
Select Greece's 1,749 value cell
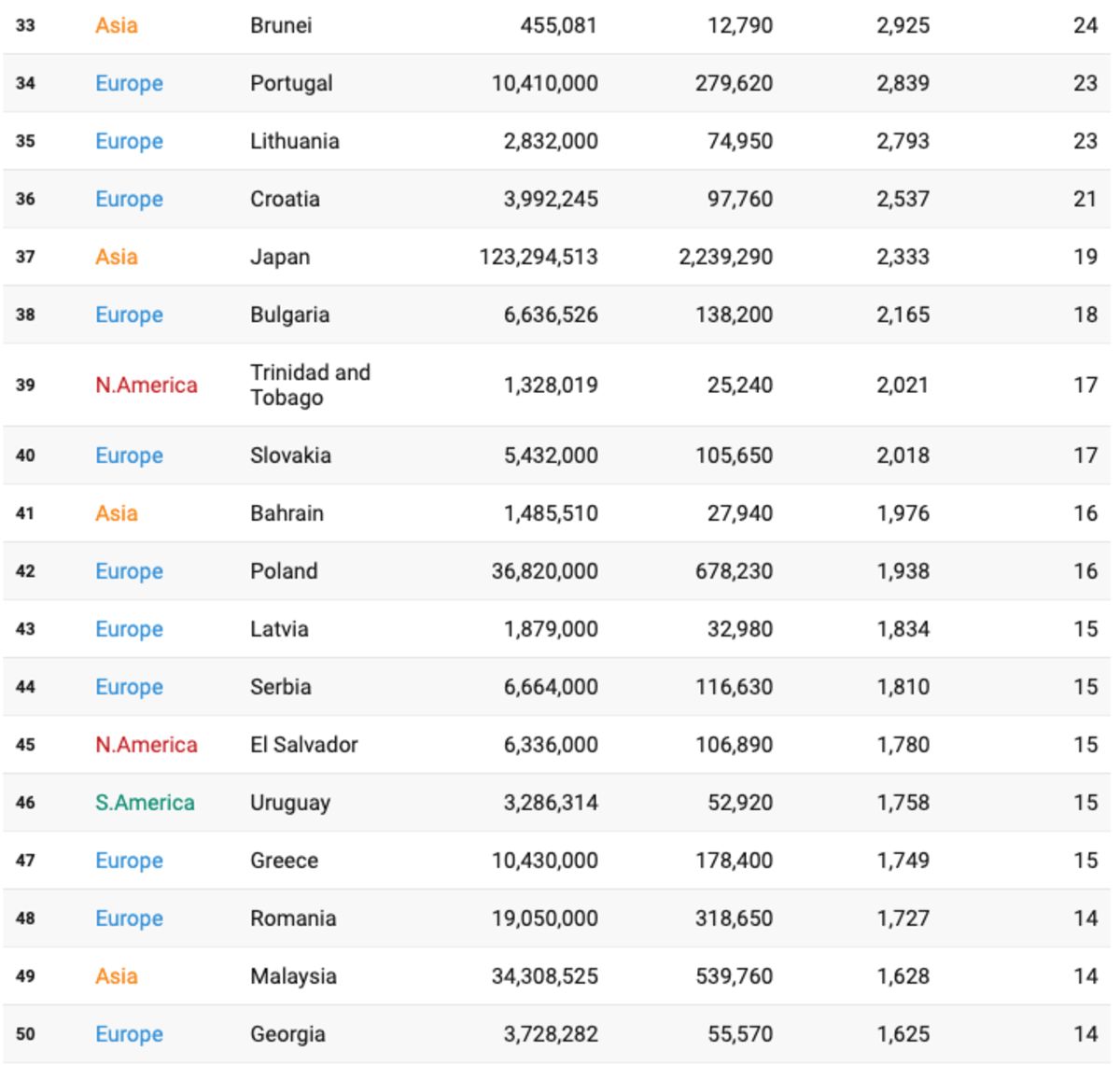click(x=903, y=861)
